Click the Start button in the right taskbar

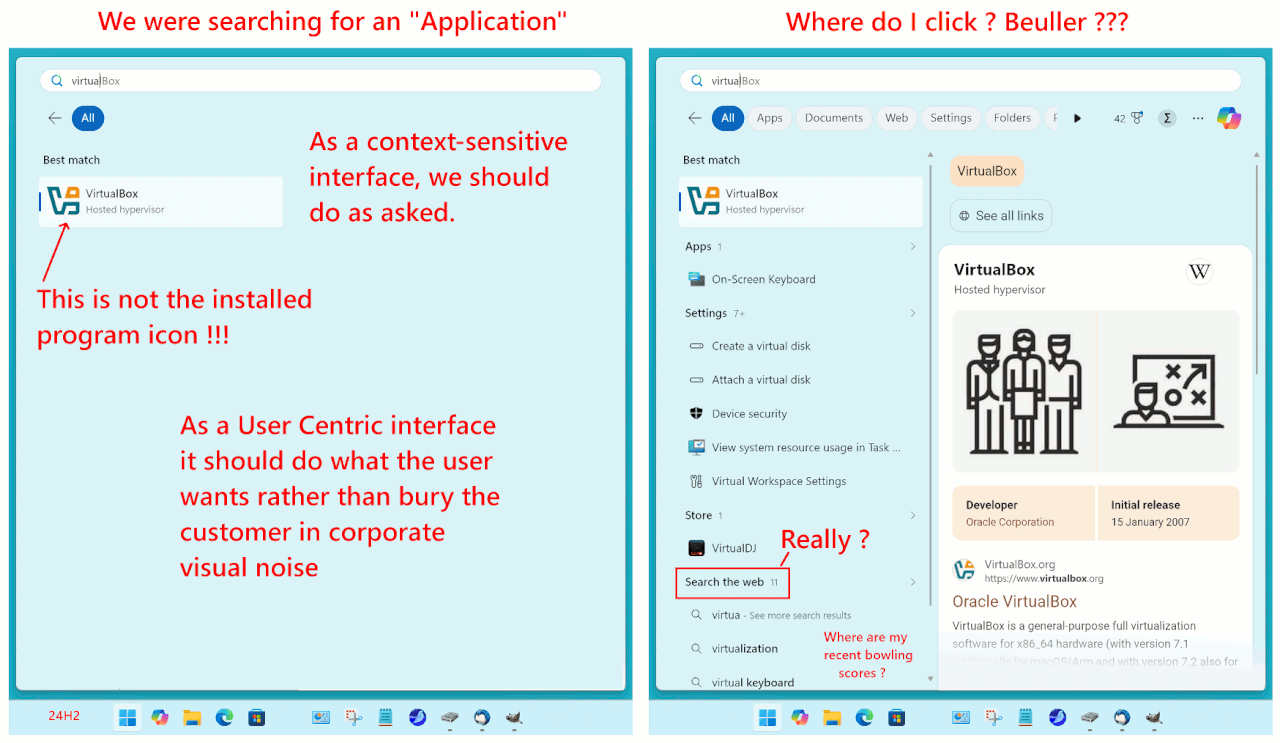767,717
